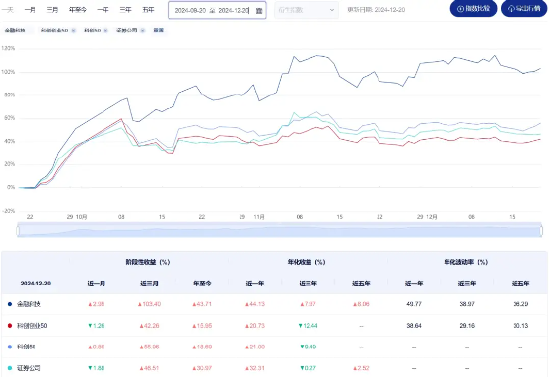Click the 11月 label on chart x-axis
Viewport: 550px width, 379px height.
tap(259, 217)
